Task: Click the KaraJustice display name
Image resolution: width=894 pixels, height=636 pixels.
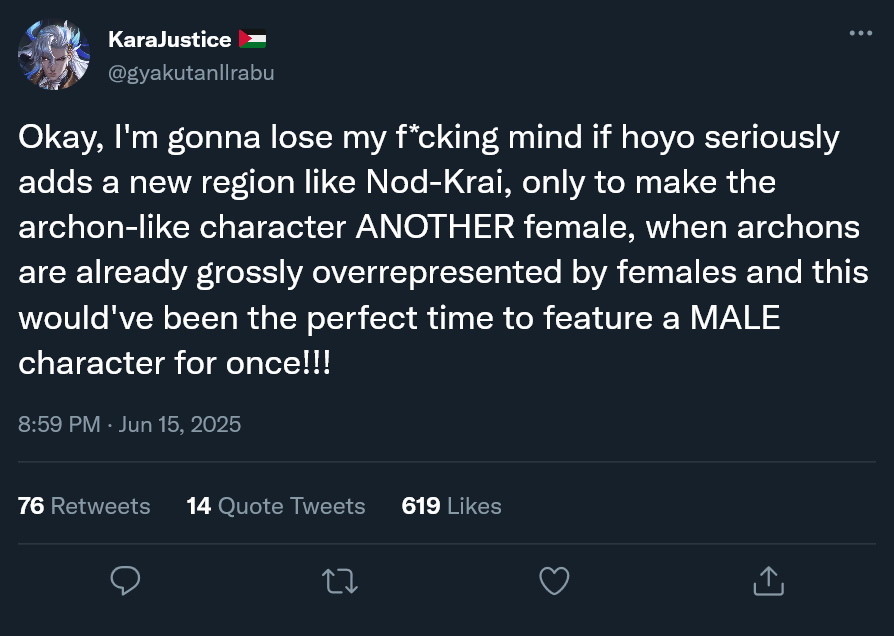Action: click(170, 40)
